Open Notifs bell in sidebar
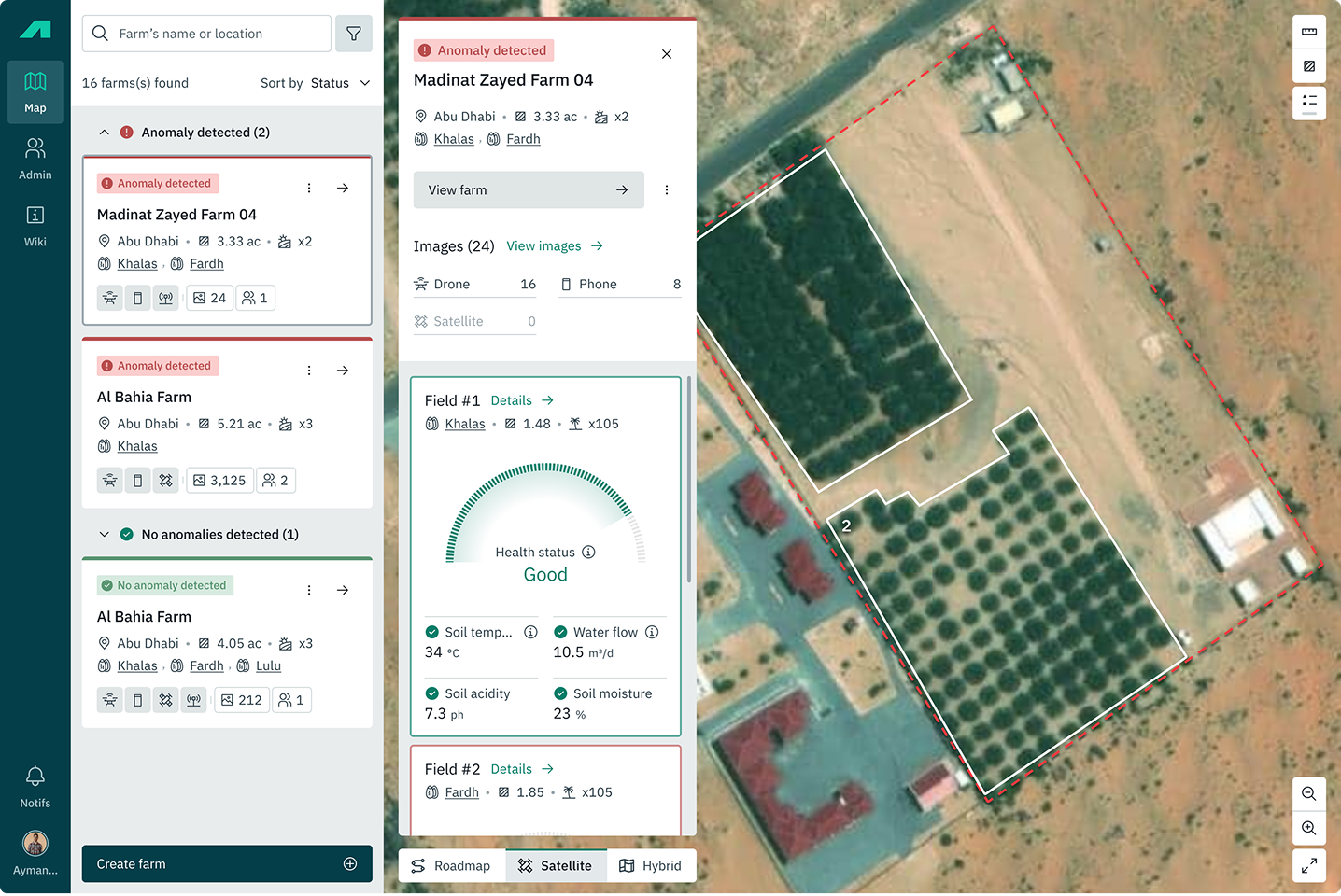Screen dimensions: 1341x896 tap(35, 787)
